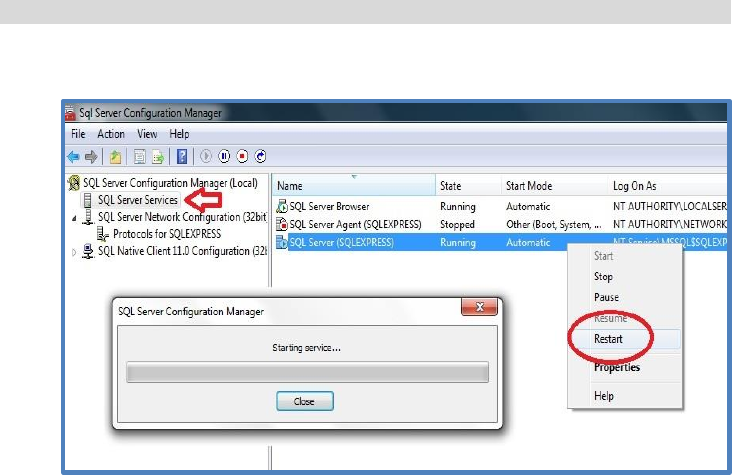Select the SQL Server Agent (SQLEXPRESS) row name
The width and height of the screenshot is (732, 475).
click(x=355, y=224)
